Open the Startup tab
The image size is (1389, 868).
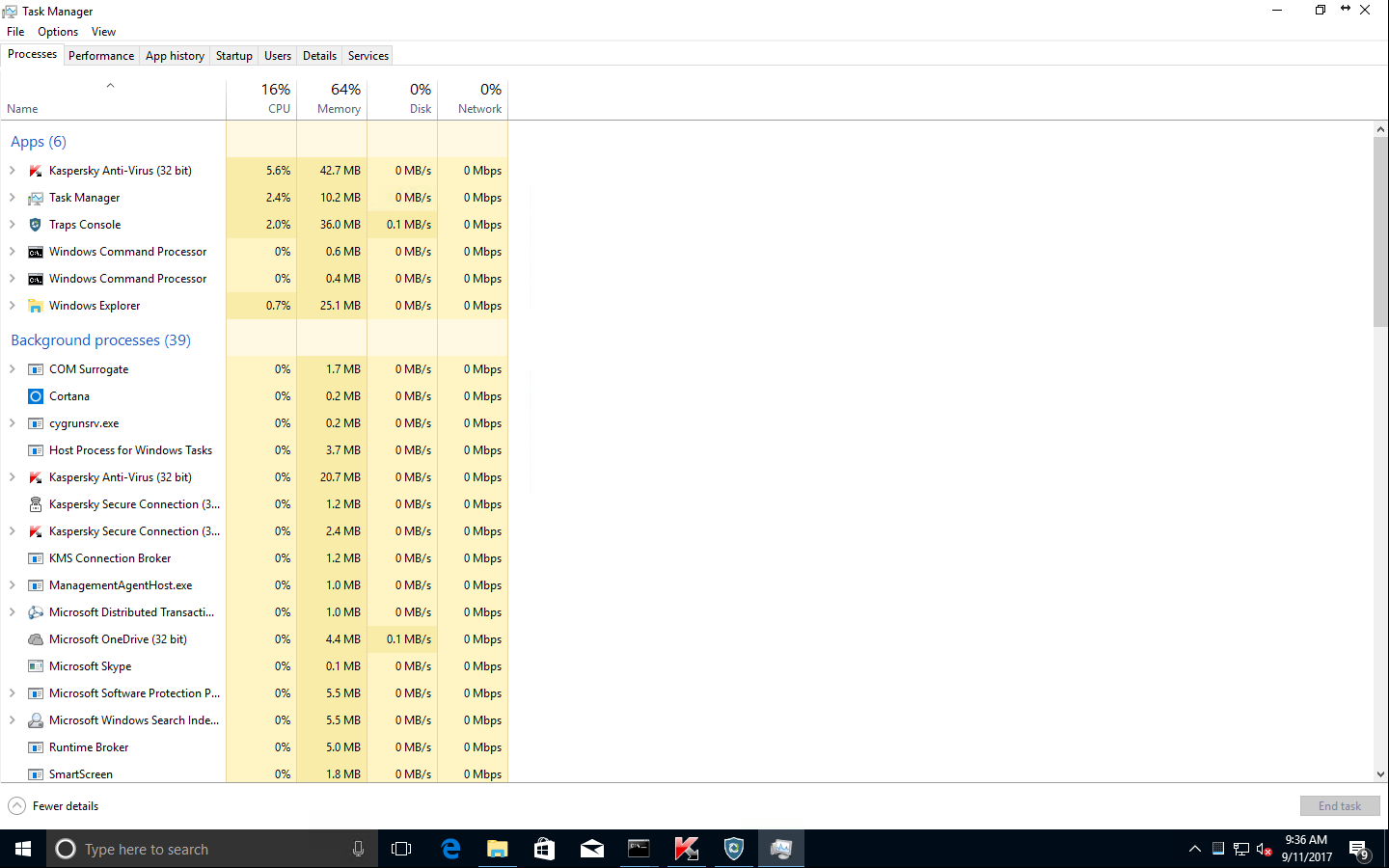click(234, 56)
